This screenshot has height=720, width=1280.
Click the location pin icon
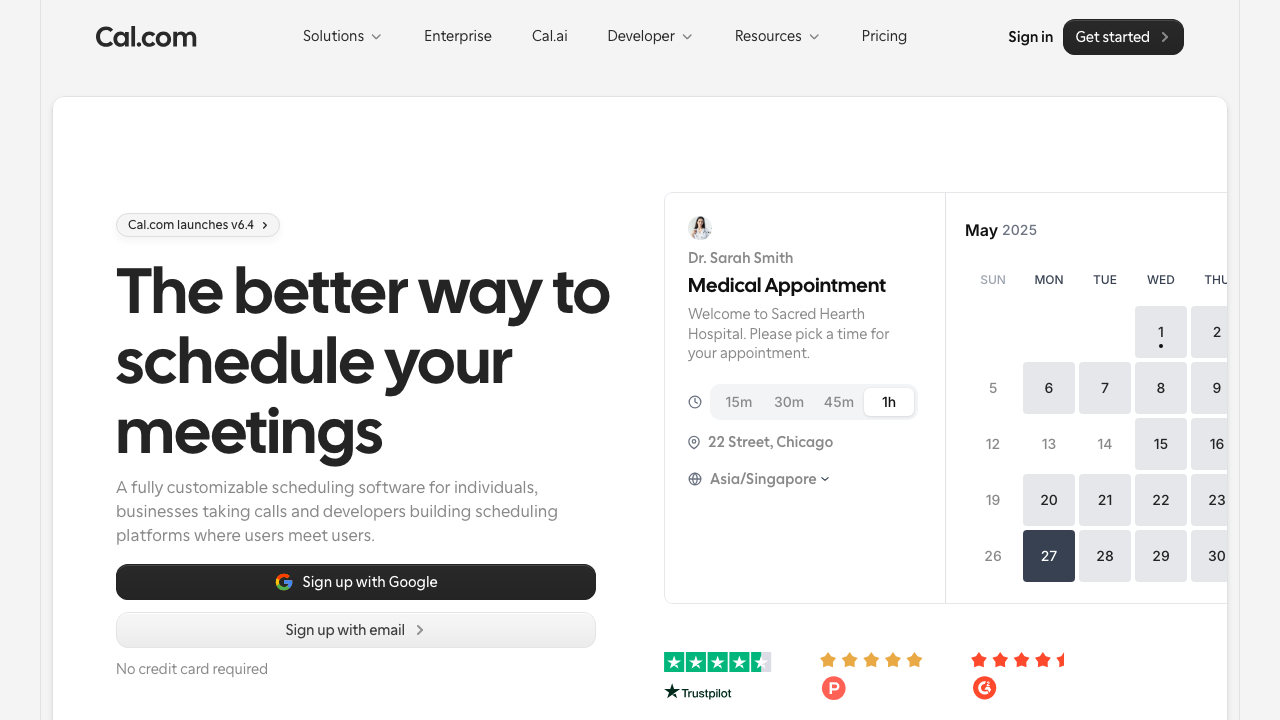pyautogui.click(x=694, y=442)
